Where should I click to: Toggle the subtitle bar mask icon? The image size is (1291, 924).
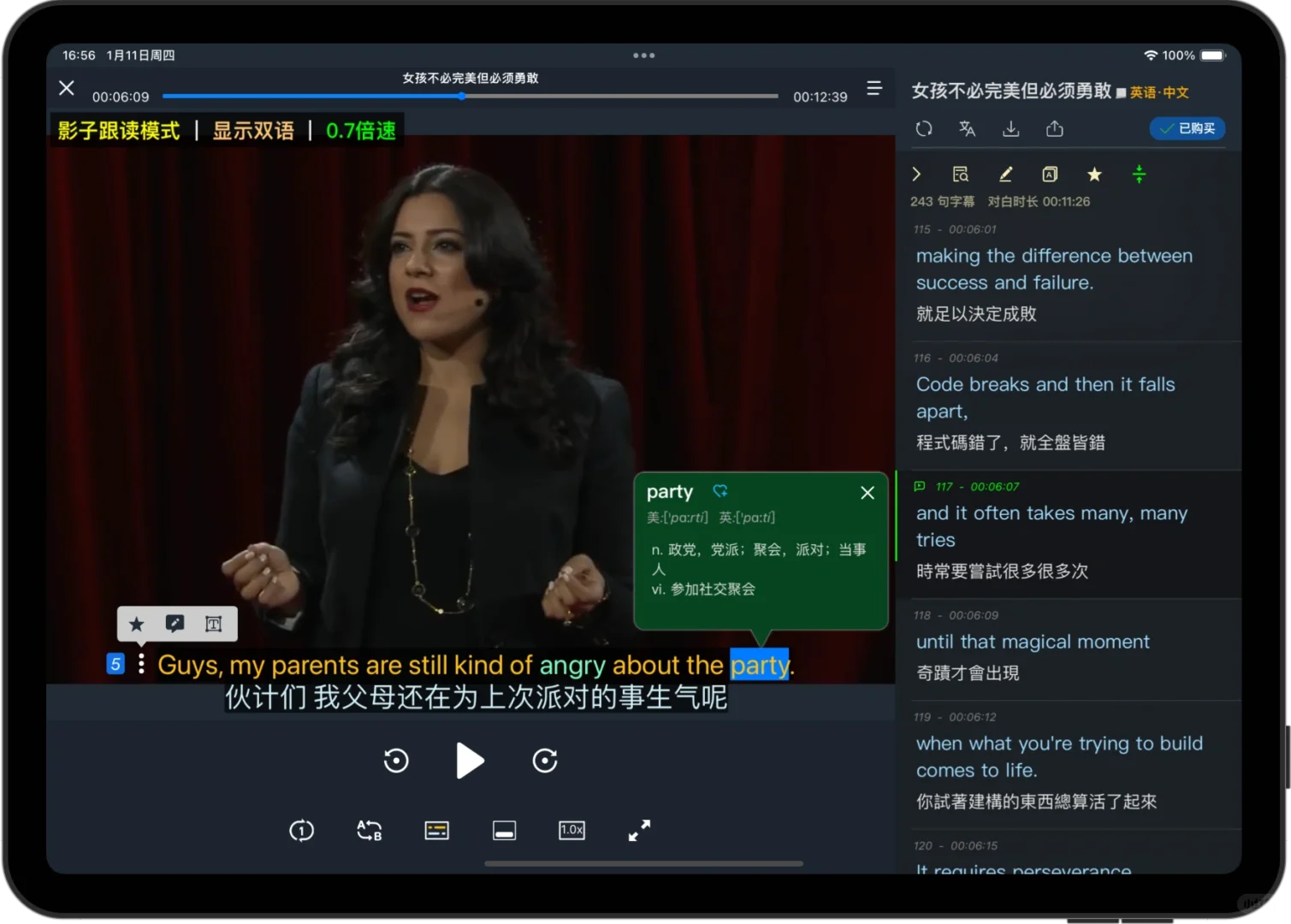point(505,831)
